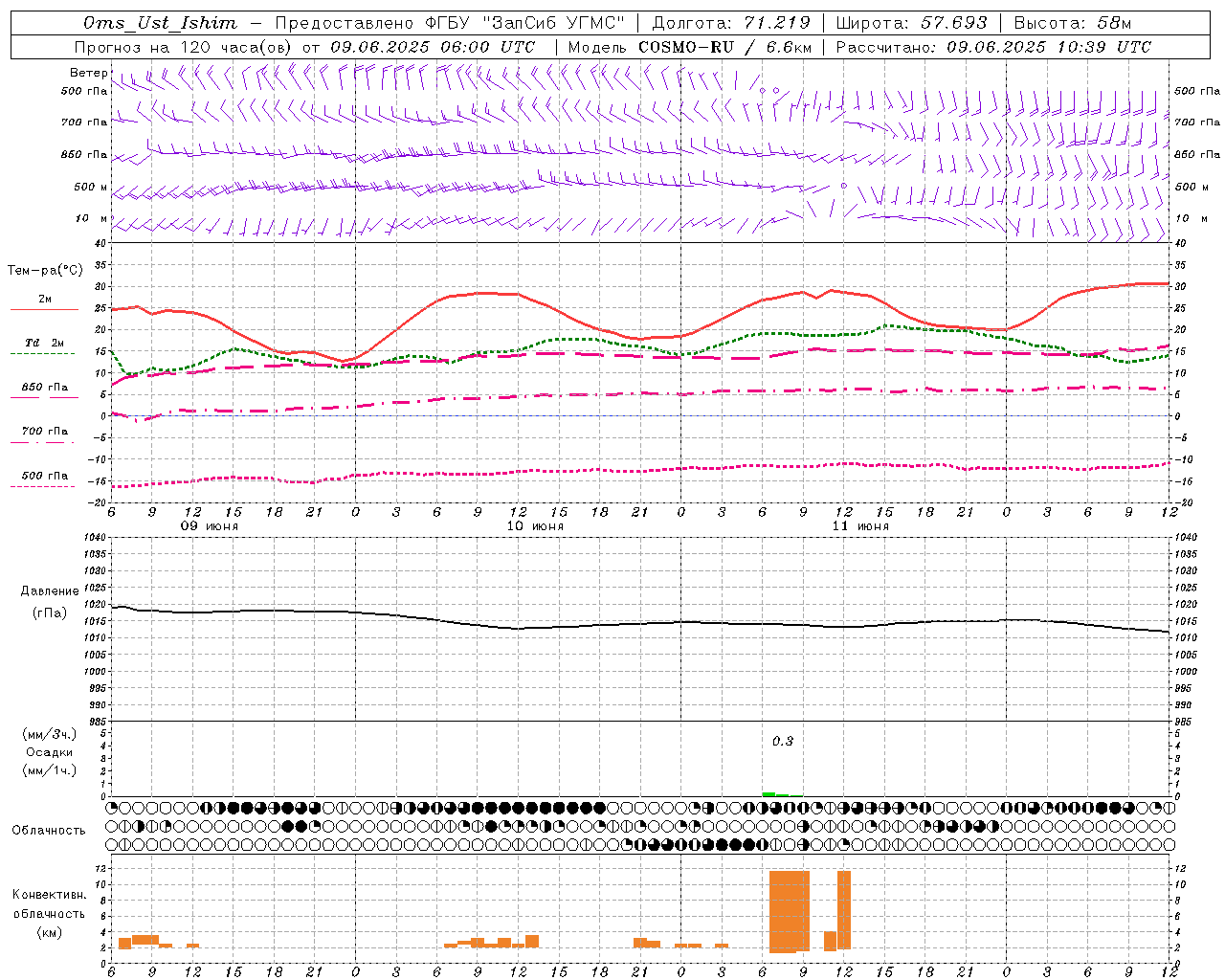Viewport: 1225px width, 980px height.
Task: Click the Давление pressure panel label
Action: pyautogui.click(x=50, y=591)
